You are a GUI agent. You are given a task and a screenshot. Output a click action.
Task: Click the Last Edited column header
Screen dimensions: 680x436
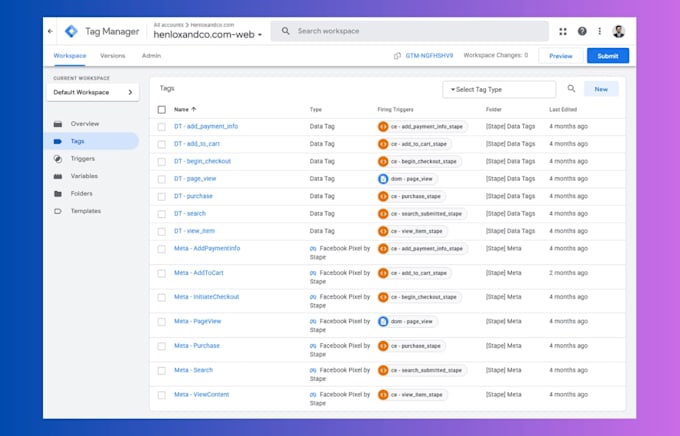(x=563, y=110)
